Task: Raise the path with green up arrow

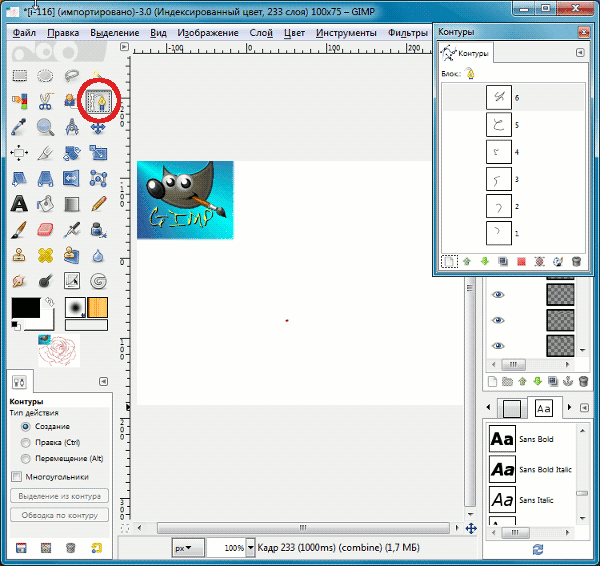Action: [x=466, y=262]
